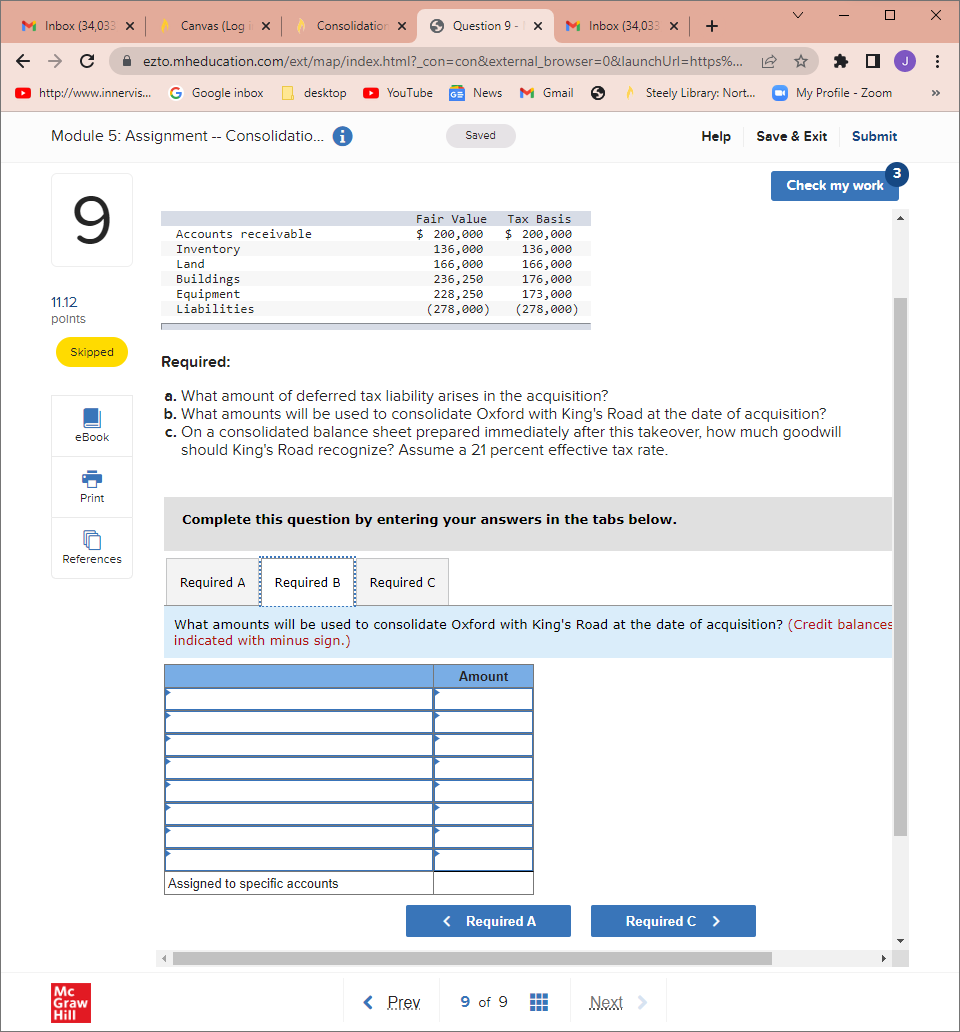This screenshot has width=960, height=1032.
Task: Click the Print icon in the sidebar
Action: pyautogui.click(x=91, y=487)
